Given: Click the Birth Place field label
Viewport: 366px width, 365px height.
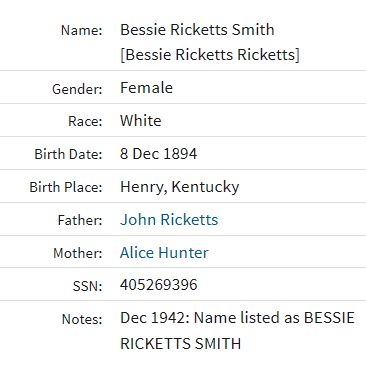Looking at the screenshot, I should click(x=66, y=187).
